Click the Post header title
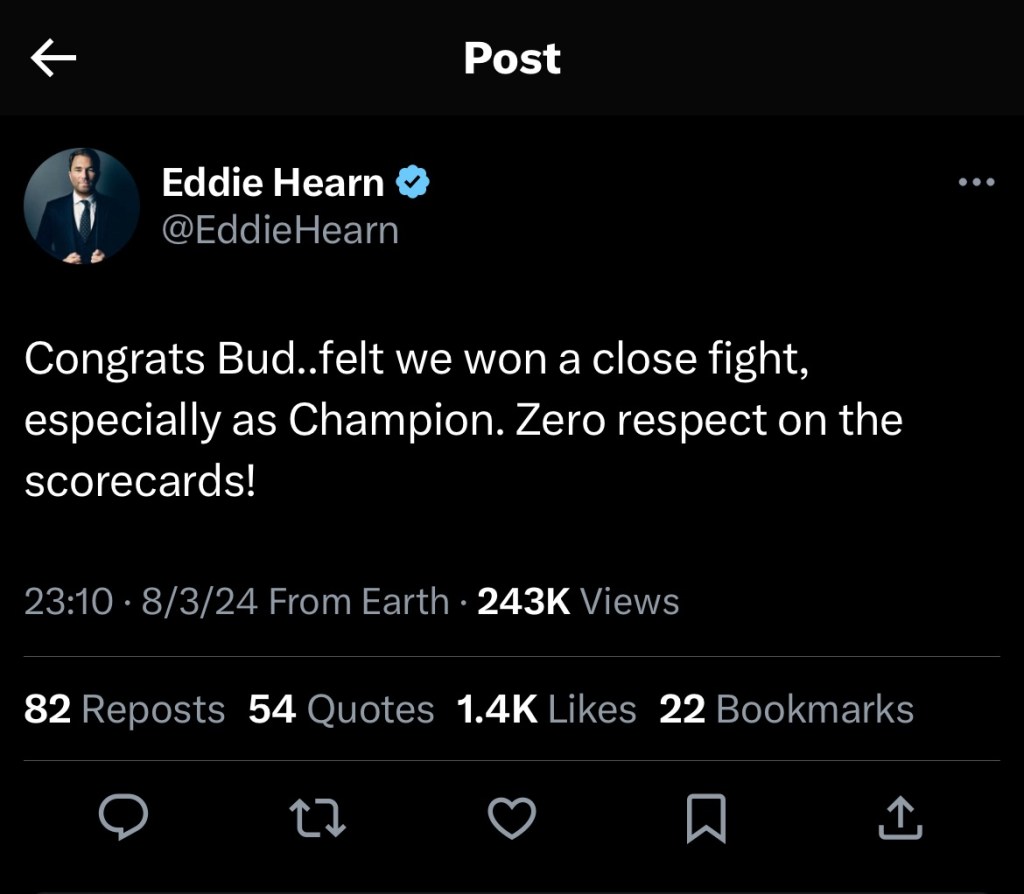Viewport: 1024px width, 894px height. [x=512, y=58]
